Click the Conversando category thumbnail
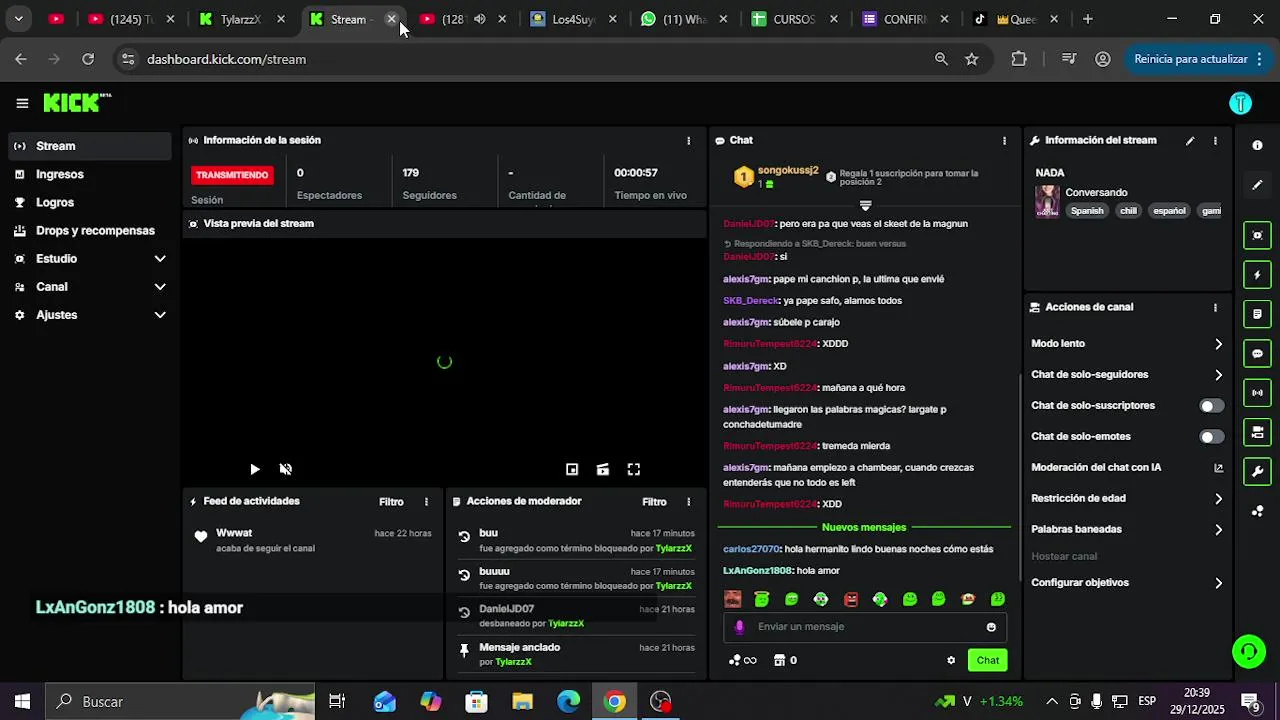The height and width of the screenshot is (720, 1280). pyautogui.click(x=1047, y=202)
